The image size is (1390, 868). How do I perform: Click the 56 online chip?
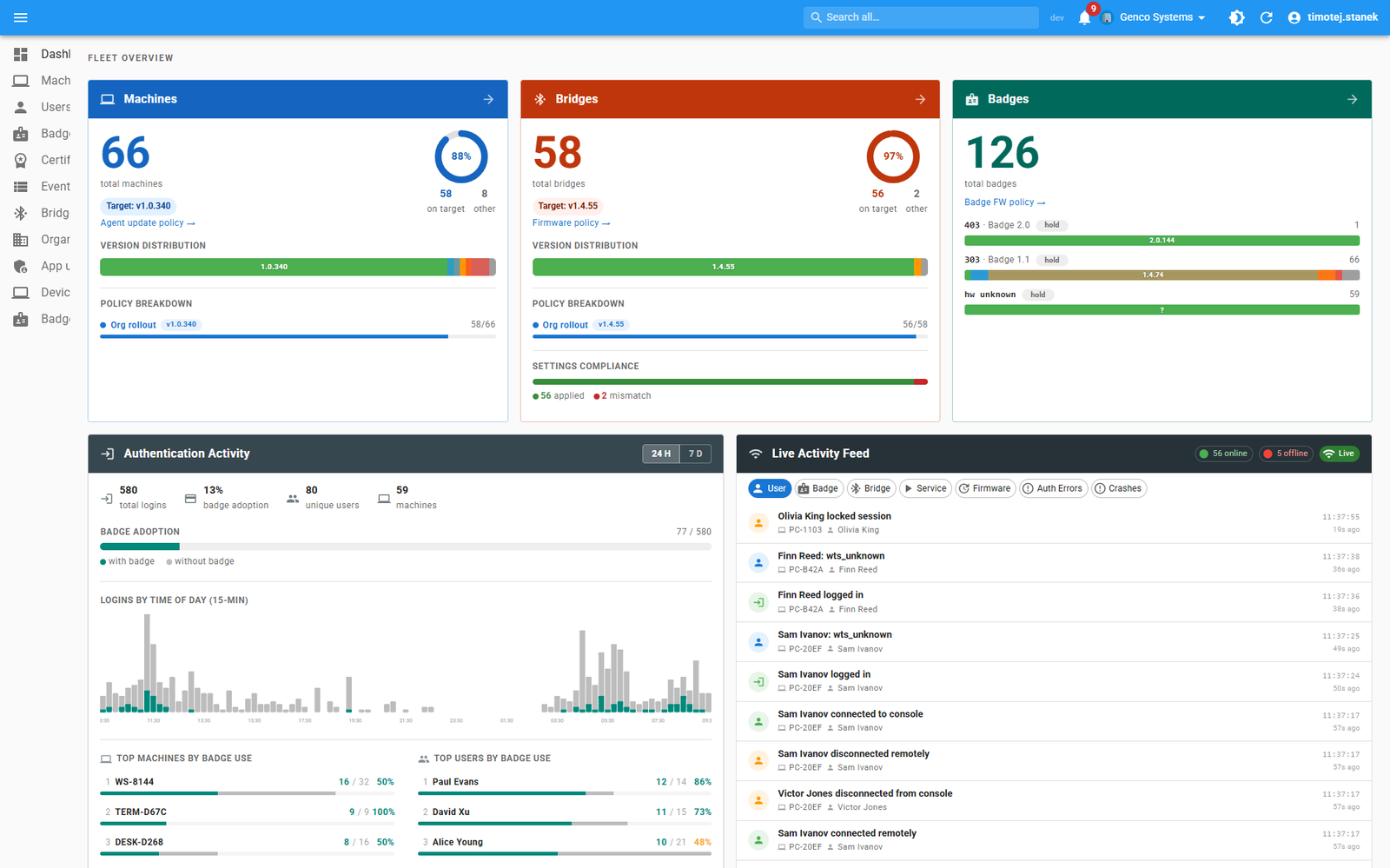pyautogui.click(x=1222, y=454)
